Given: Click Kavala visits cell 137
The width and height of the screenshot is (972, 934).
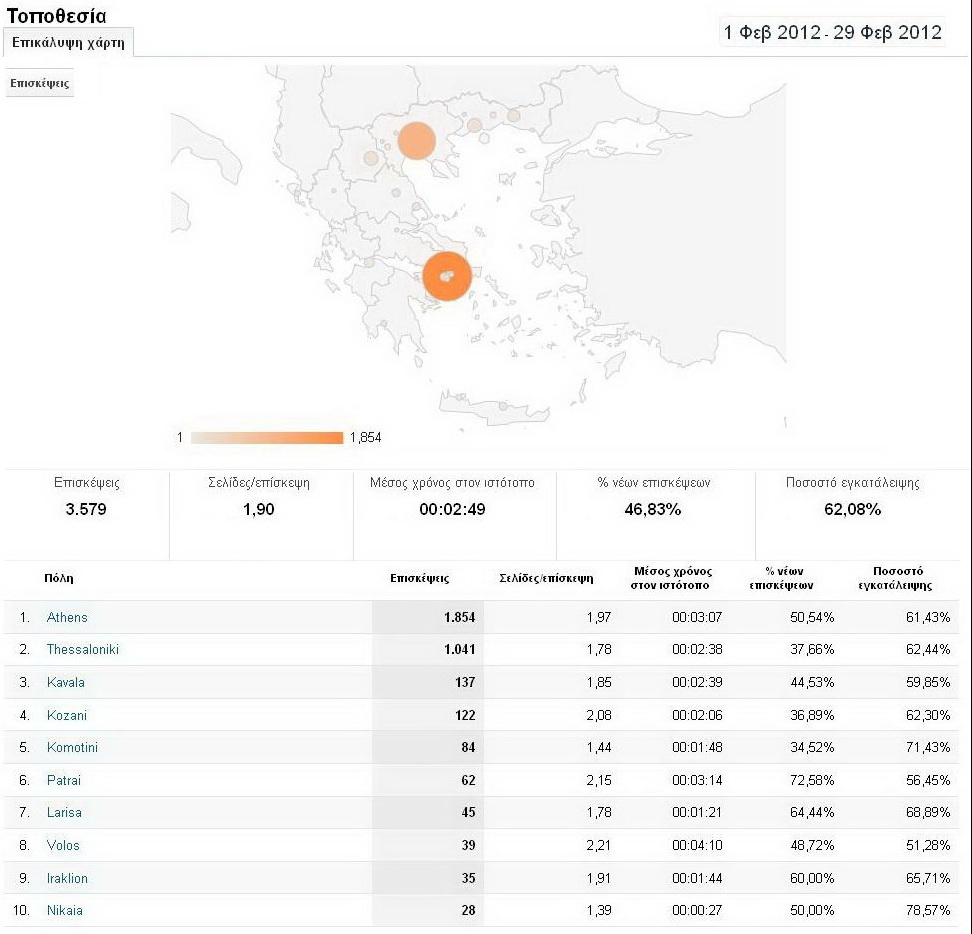Looking at the screenshot, I should [465, 682].
